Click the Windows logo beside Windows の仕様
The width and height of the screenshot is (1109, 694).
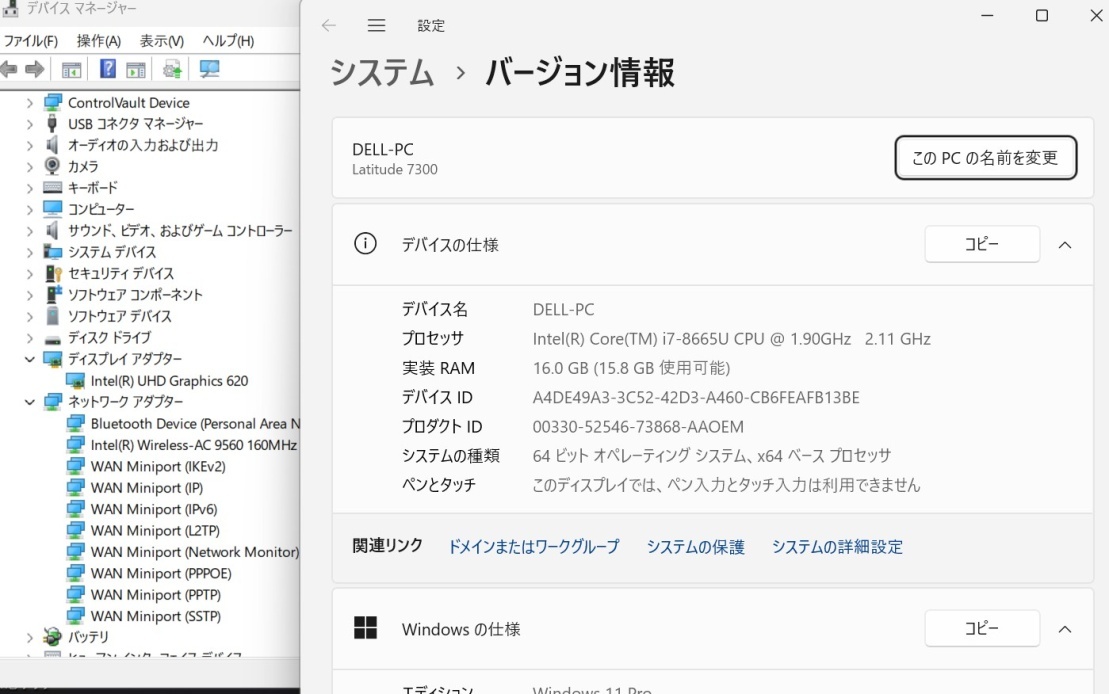[365, 628]
